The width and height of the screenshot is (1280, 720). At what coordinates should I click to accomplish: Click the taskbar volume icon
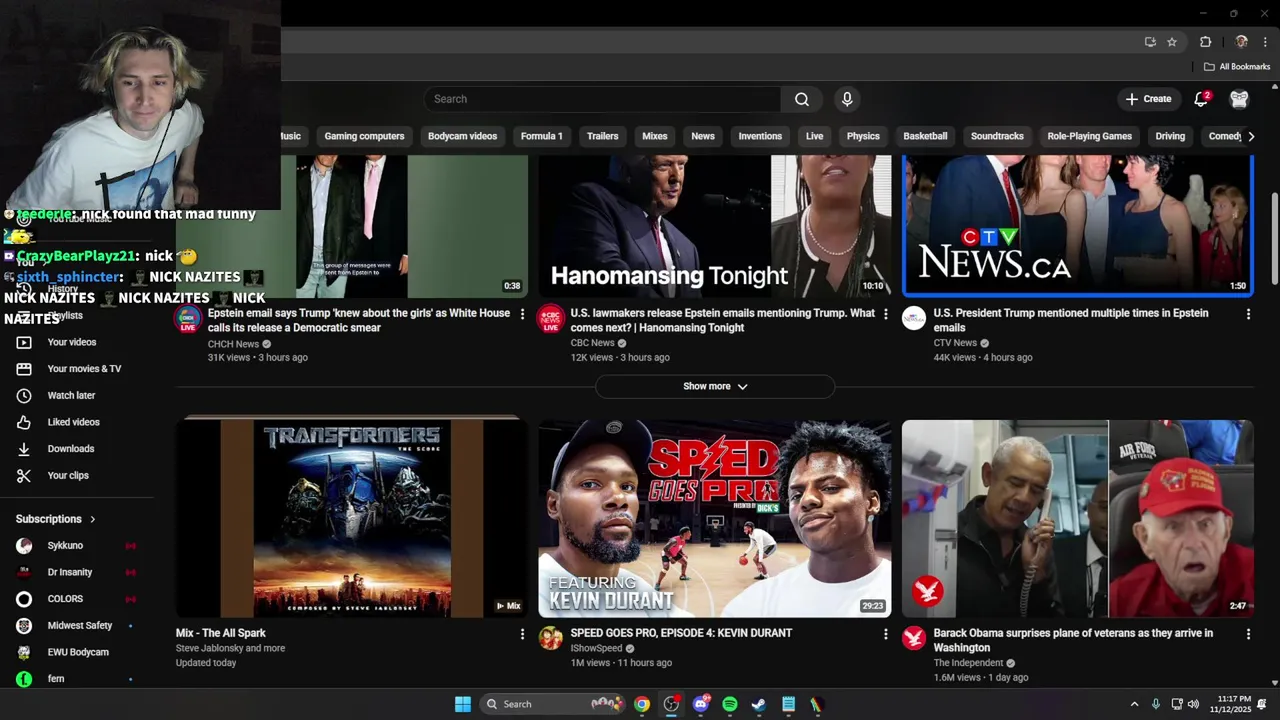coord(1193,704)
